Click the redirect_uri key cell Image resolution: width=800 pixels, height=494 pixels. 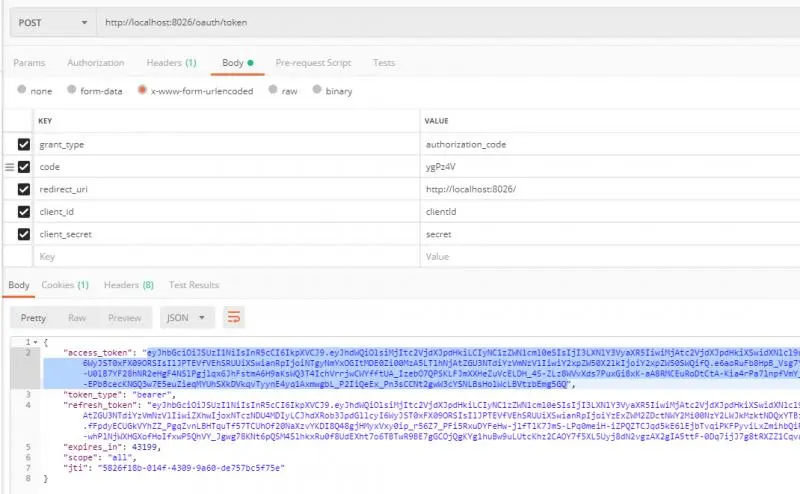(x=227, y=189)
